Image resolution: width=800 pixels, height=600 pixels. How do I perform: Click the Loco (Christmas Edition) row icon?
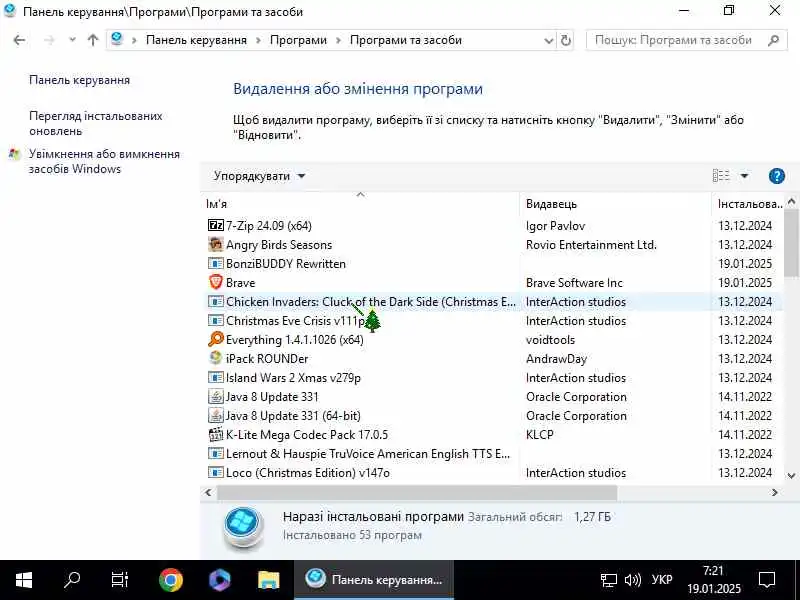click(216, 472)
